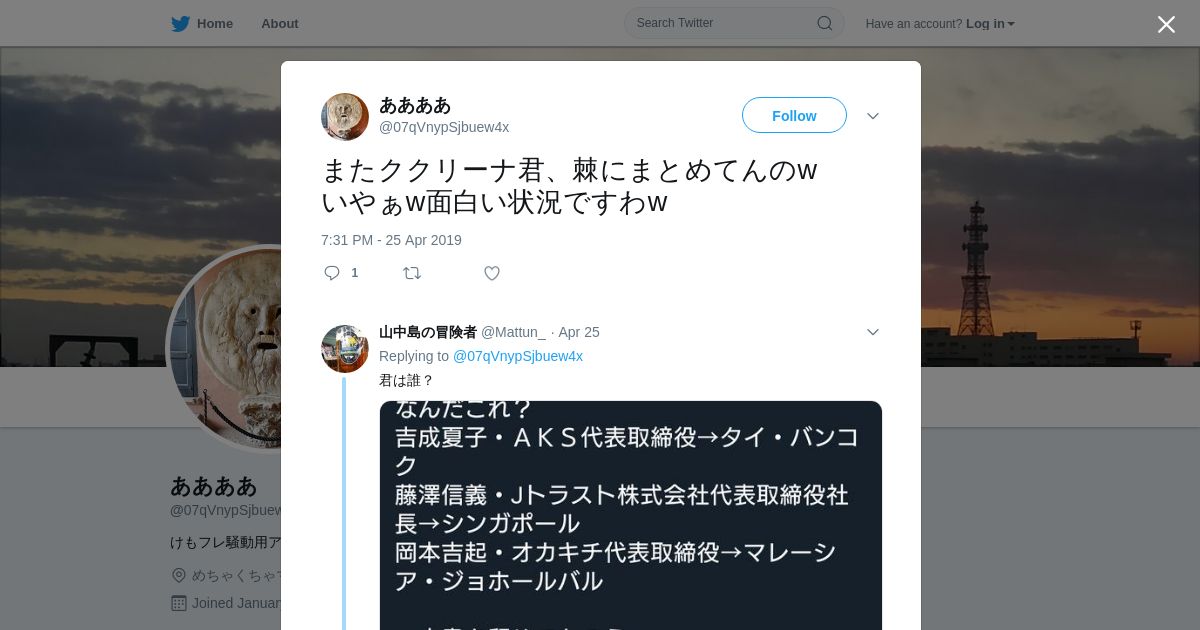Open 山中島の冒険者 profile name link
The height and width of the screenshot is (630, 1200).
click(428, 332)
